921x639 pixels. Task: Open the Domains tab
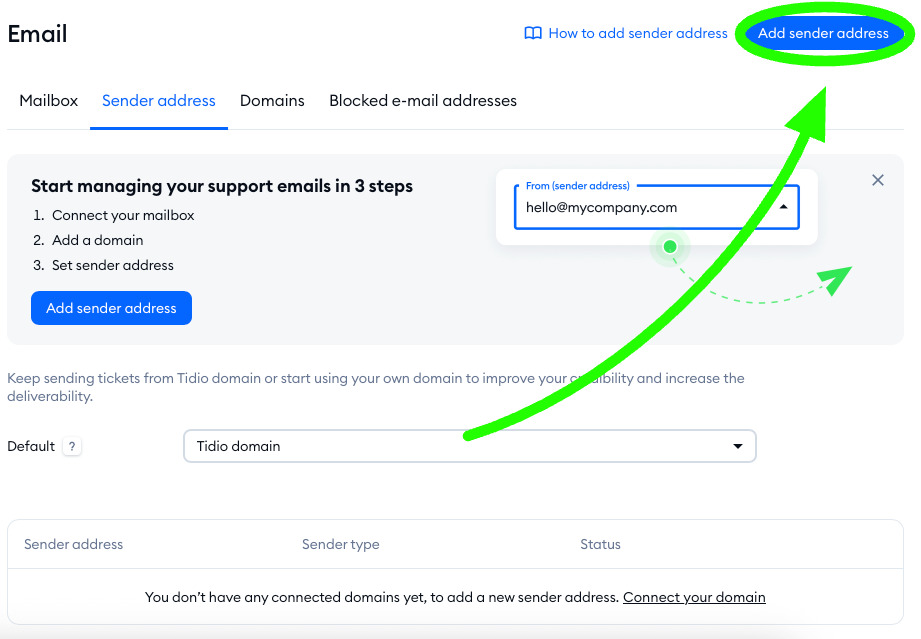(x=272, y=101)
